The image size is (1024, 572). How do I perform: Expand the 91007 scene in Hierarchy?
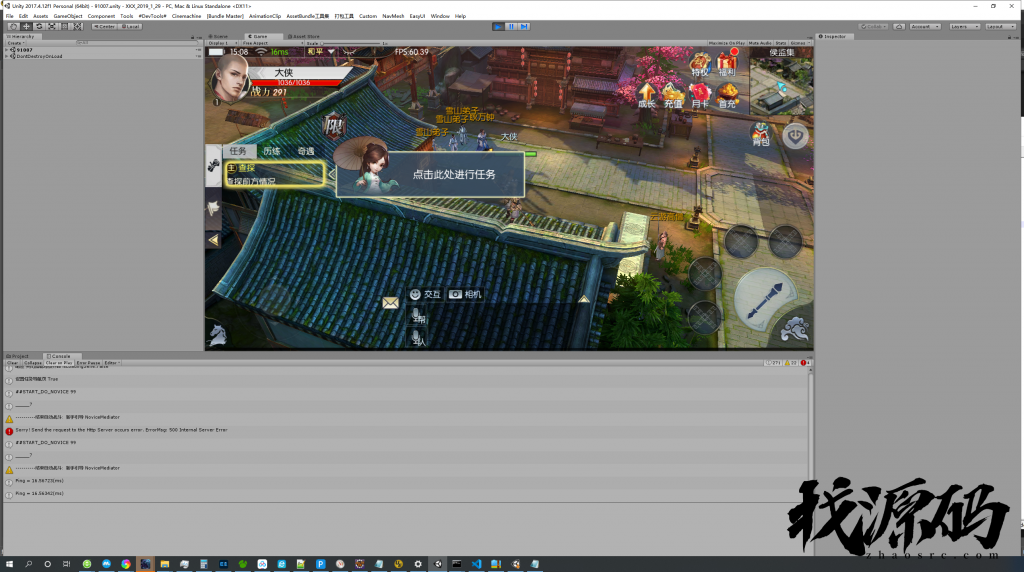(x=7, y=50)
